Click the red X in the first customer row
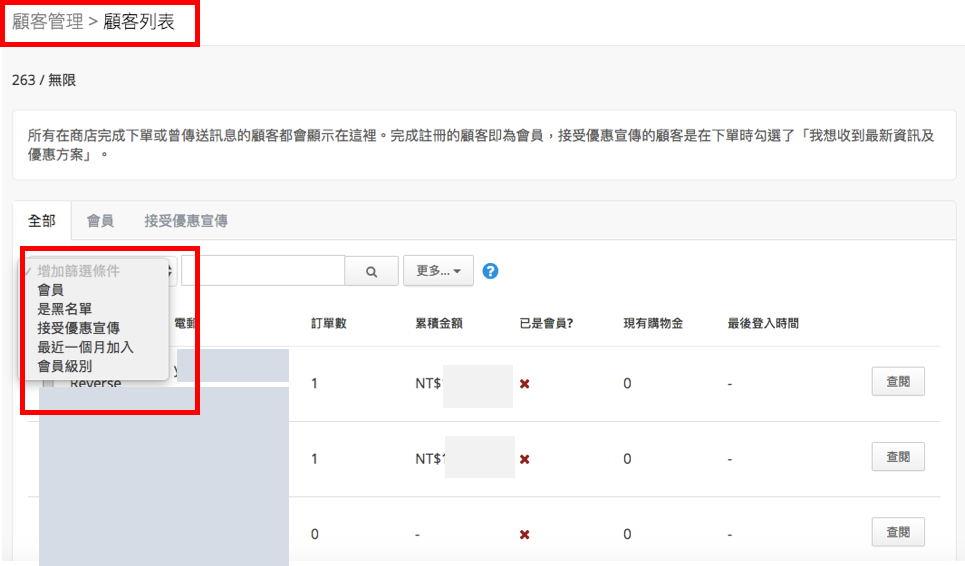This screenshot has height=566, width=965. coord(524,384)
